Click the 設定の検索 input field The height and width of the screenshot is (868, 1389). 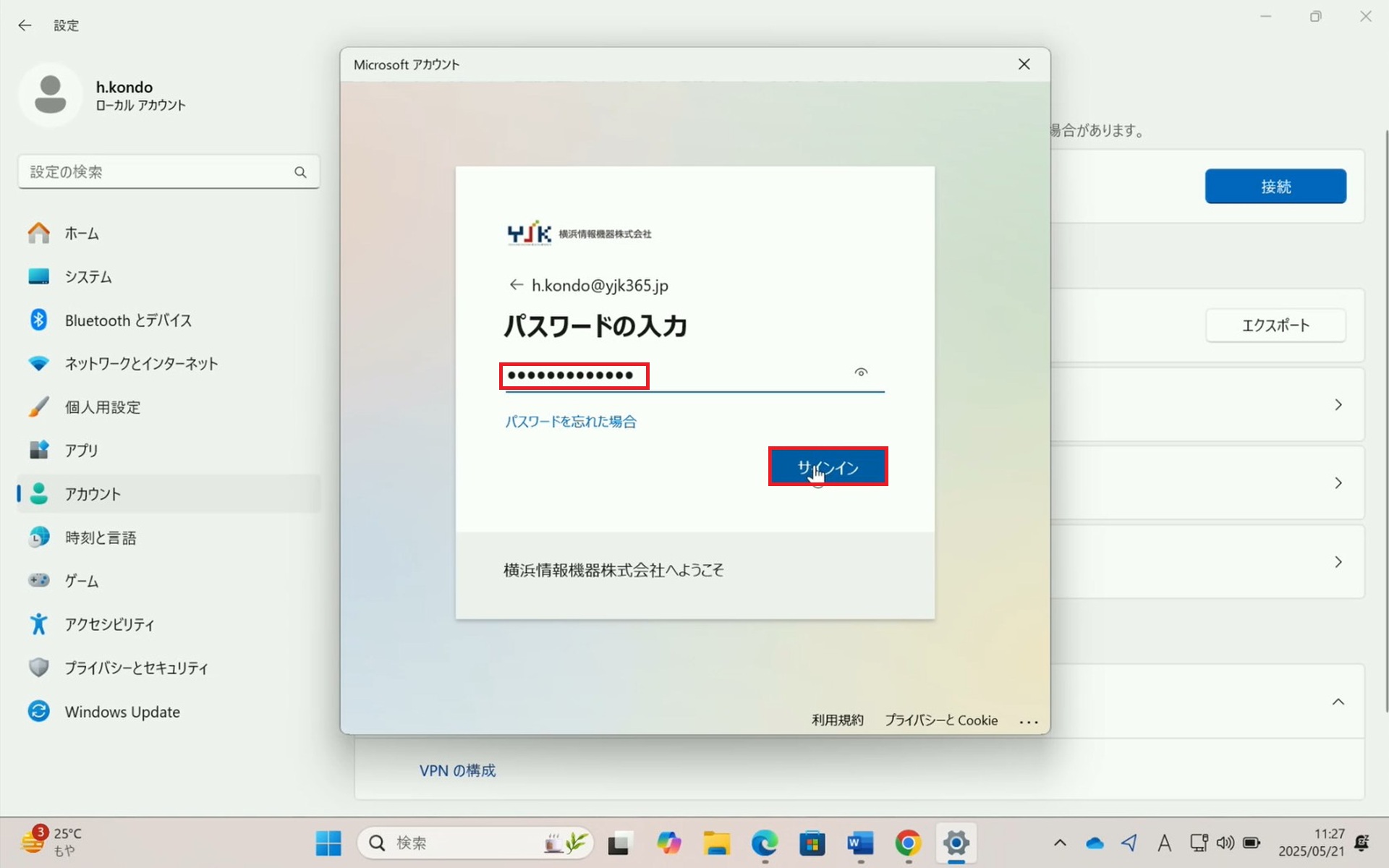(169, 172)
